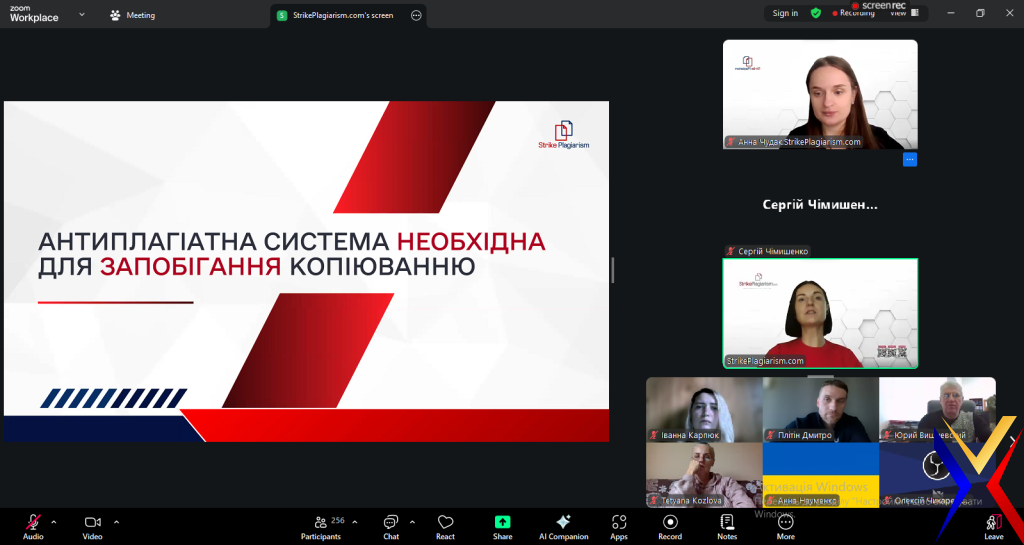
Task: Select StrikePlagiarism.com's screen tab
Action: [335, 15]
